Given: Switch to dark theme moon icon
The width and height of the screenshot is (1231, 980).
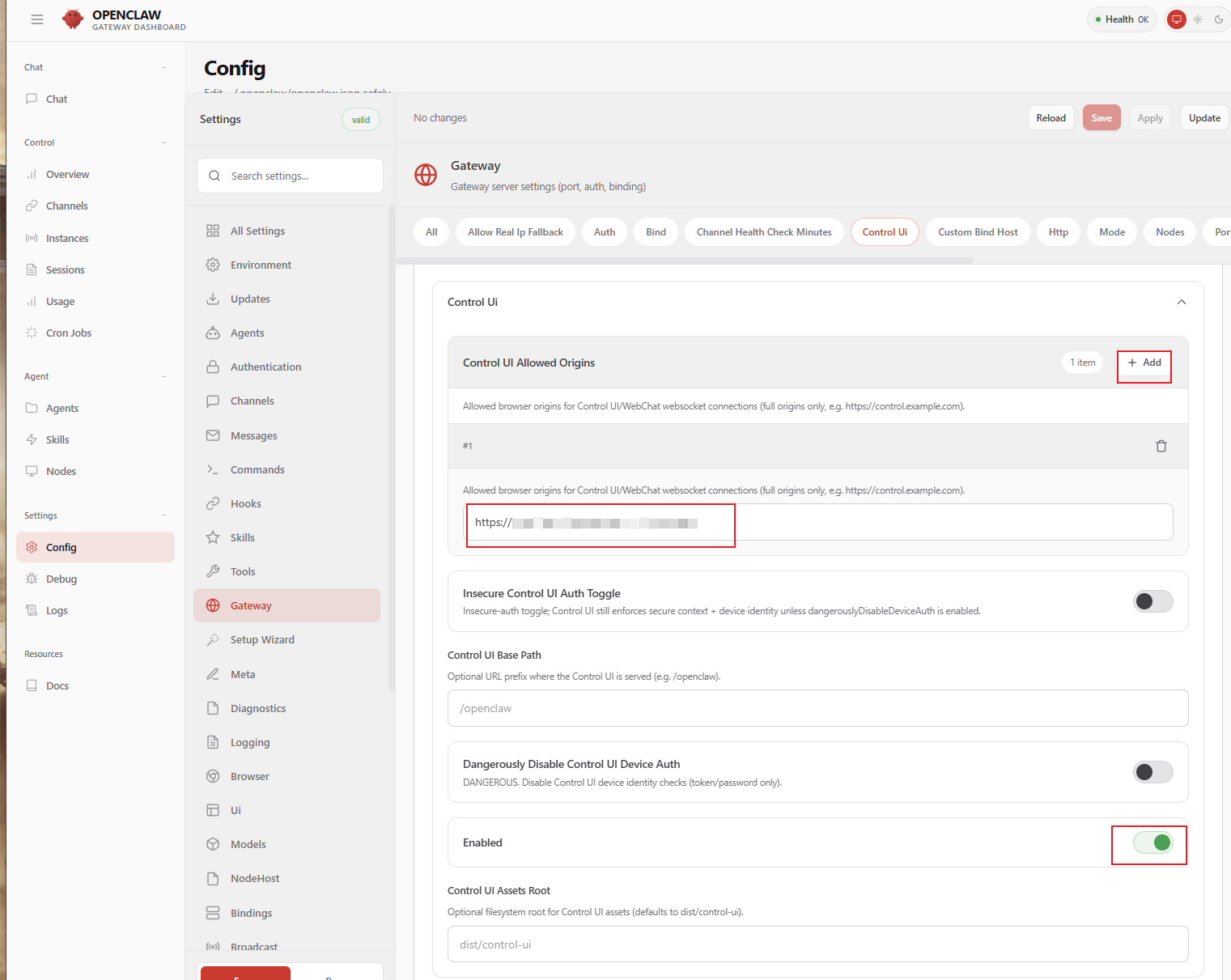Looking at the screenshot, I should pos(1218,19).
